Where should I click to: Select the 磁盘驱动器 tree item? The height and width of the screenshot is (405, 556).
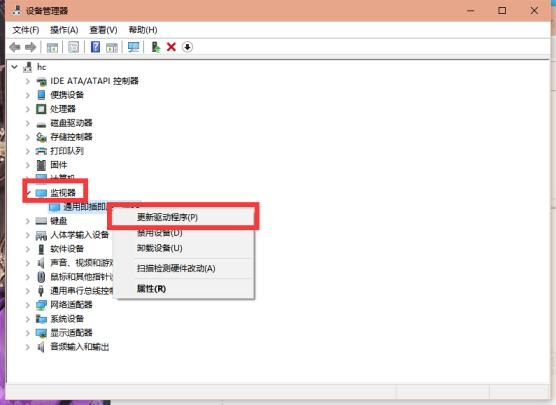tap(71, 123)
